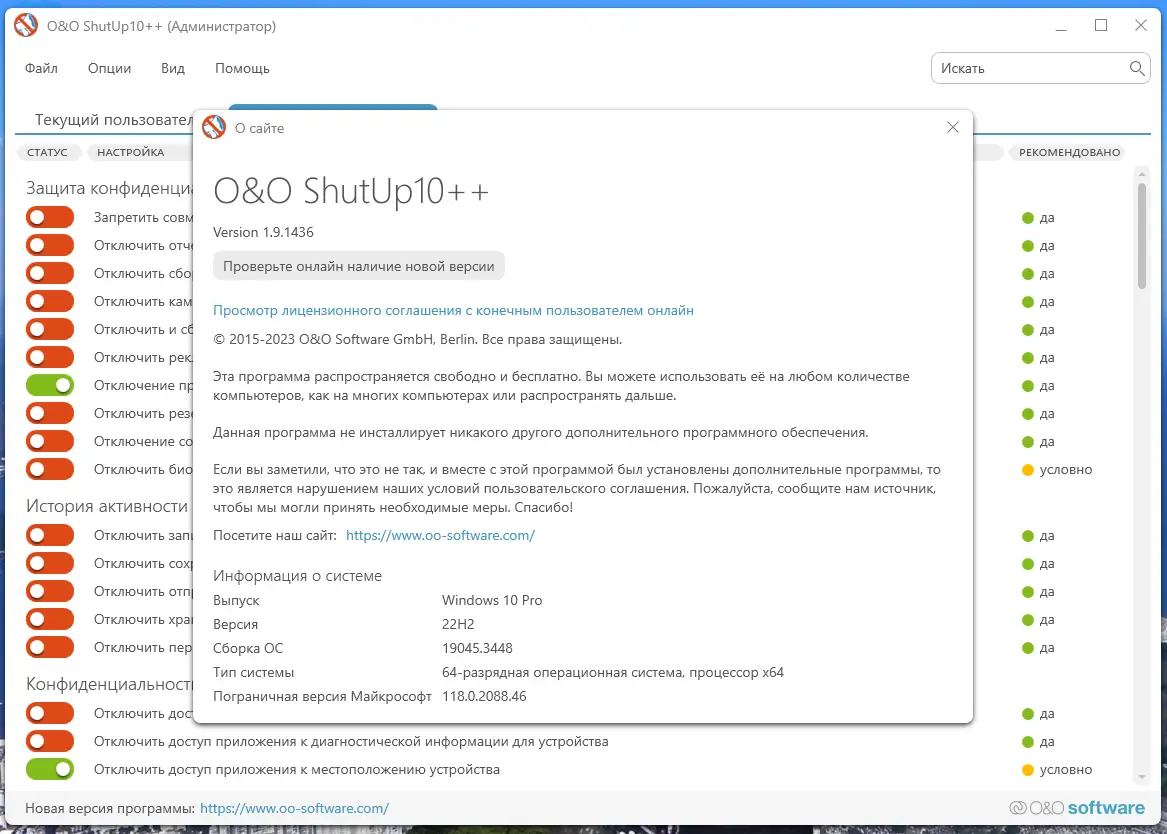Screen dimensions: 1167x834
Task: Open the Новая версия программы link in the footer
Action: (x=295, y=808)
